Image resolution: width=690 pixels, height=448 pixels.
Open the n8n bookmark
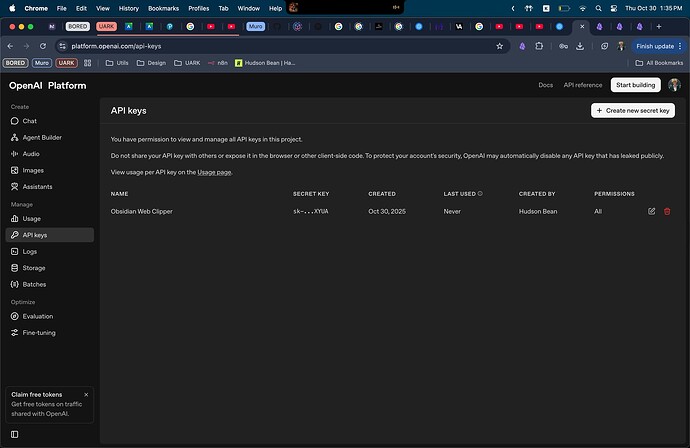(x=218, y=63)
